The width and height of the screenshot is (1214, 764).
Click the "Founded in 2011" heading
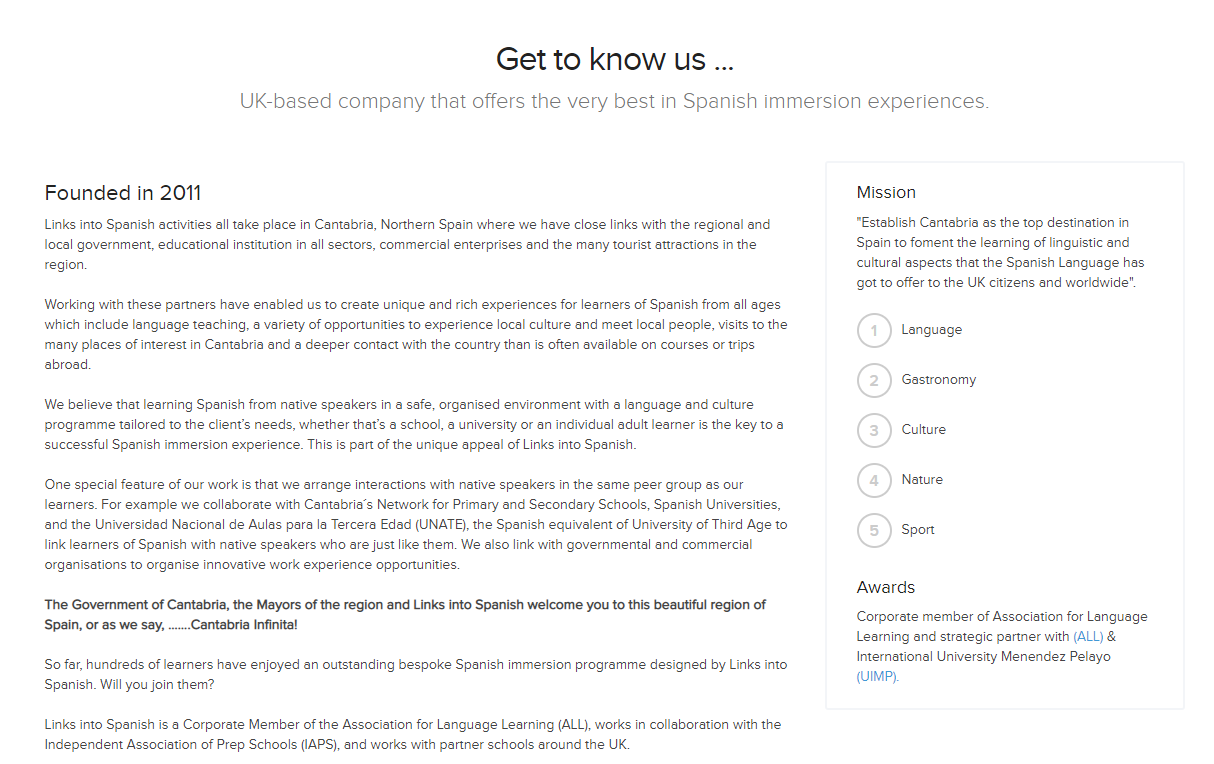[123, 193]
